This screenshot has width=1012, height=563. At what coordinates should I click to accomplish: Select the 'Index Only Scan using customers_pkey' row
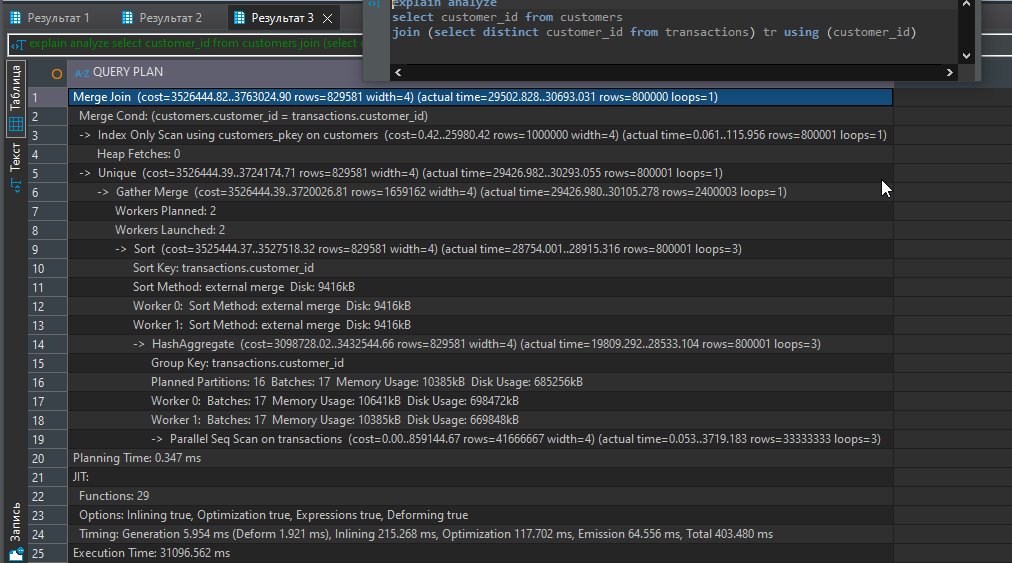(480, 135)
